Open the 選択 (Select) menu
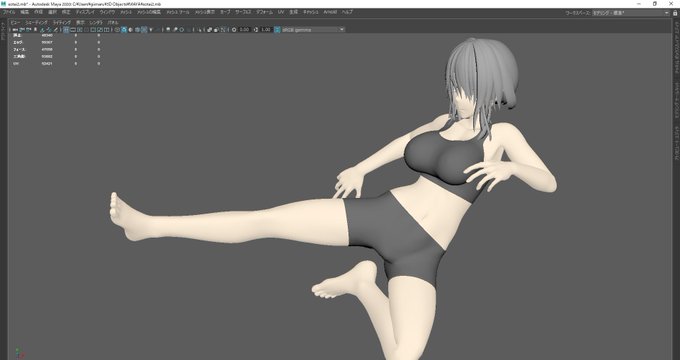This screenshot has height=360, width=680. pos(52,12)
